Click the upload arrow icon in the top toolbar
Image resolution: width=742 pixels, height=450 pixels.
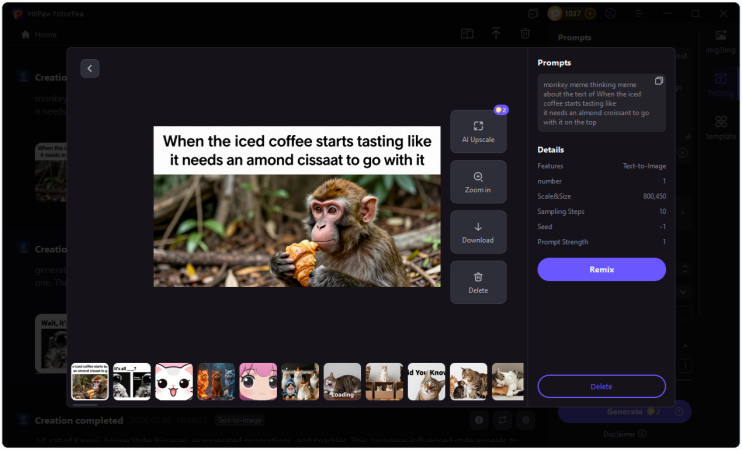point(496,33)
